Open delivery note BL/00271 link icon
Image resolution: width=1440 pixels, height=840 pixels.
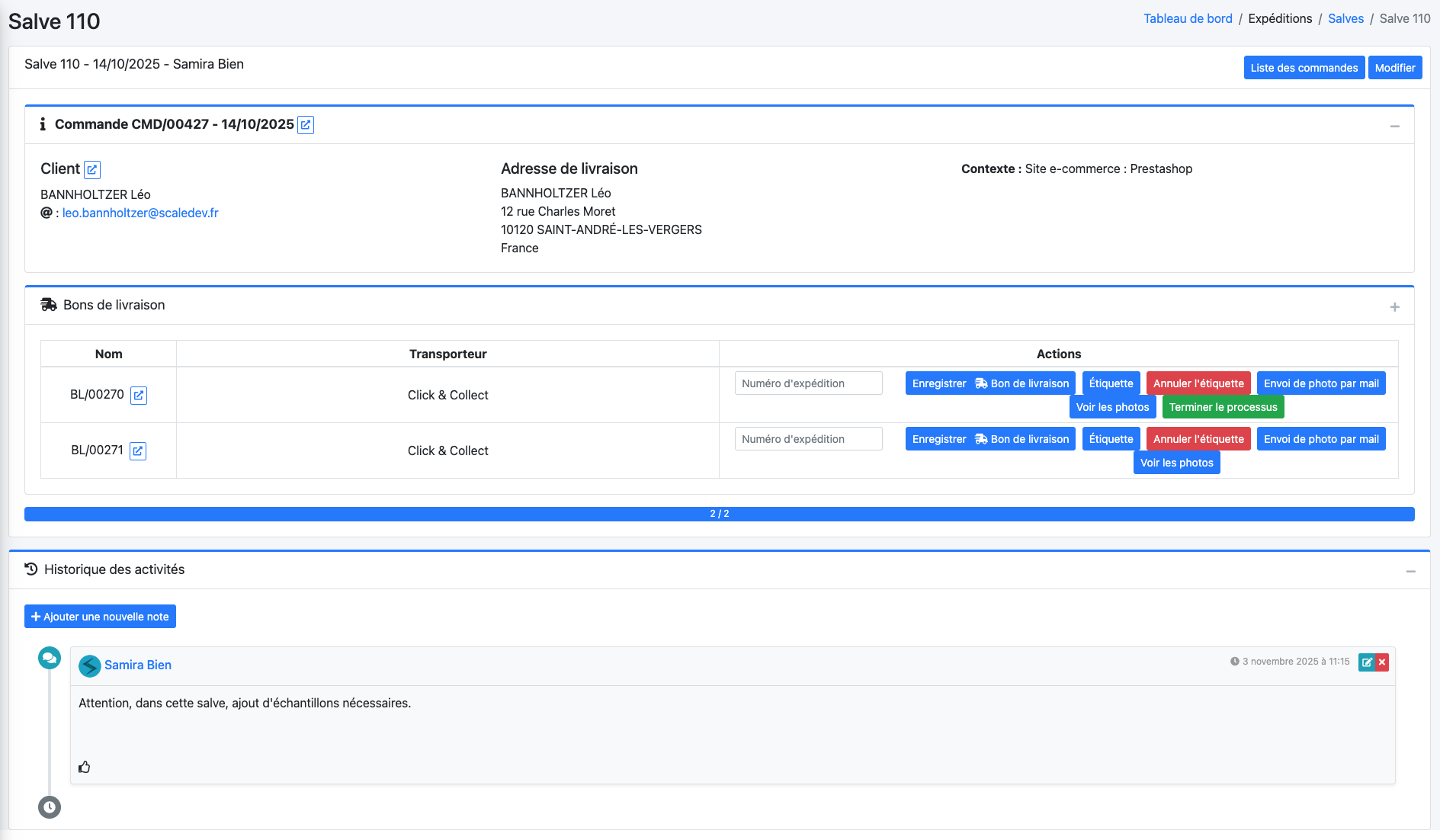[x=138, y=451]
